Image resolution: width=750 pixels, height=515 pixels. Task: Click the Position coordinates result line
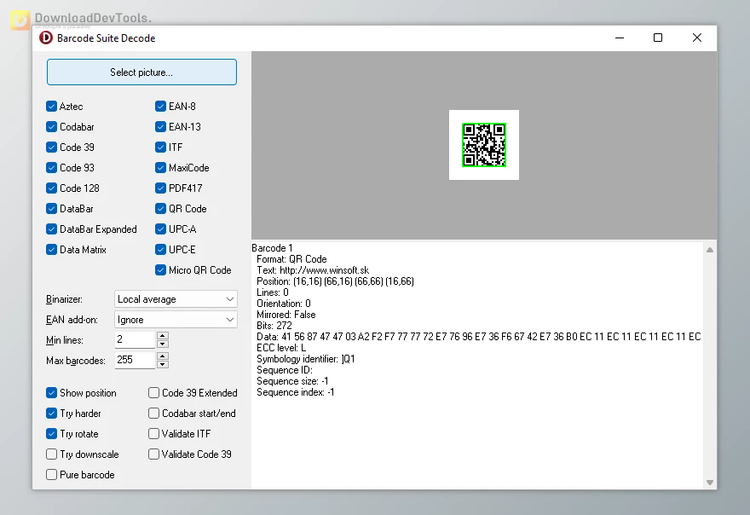335,281
